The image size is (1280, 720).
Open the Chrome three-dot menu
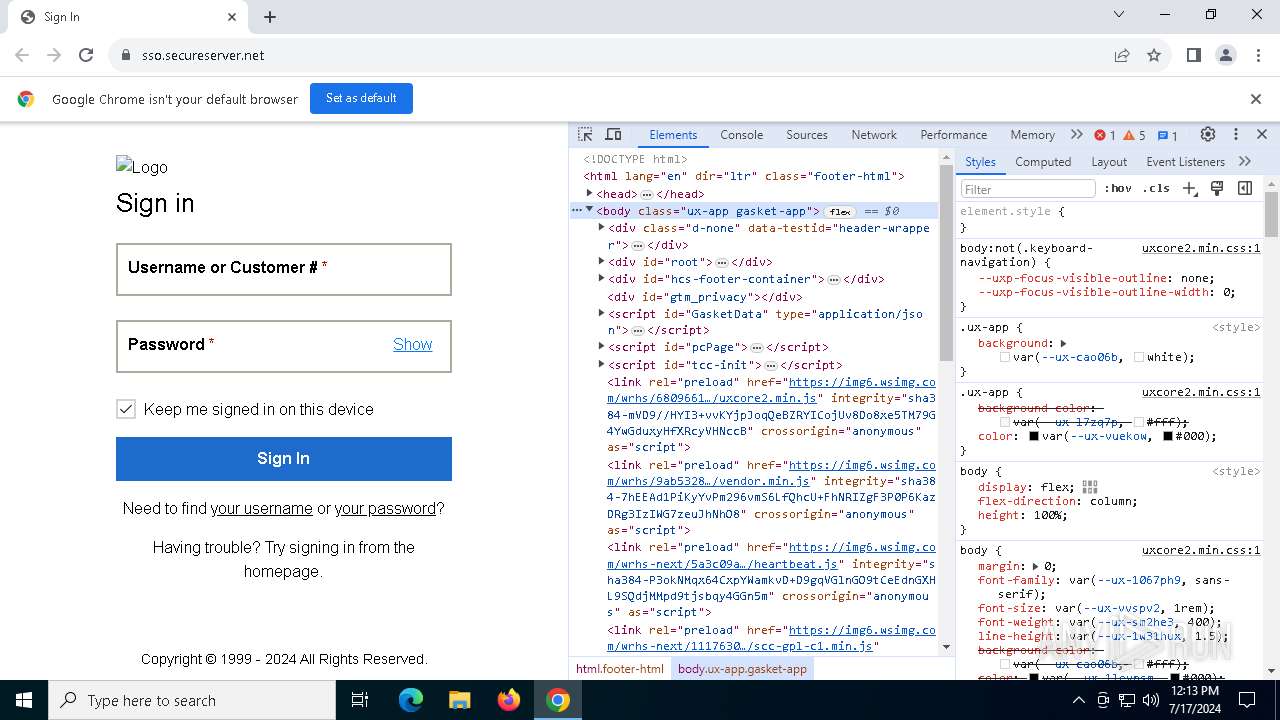coord(1258,56)
